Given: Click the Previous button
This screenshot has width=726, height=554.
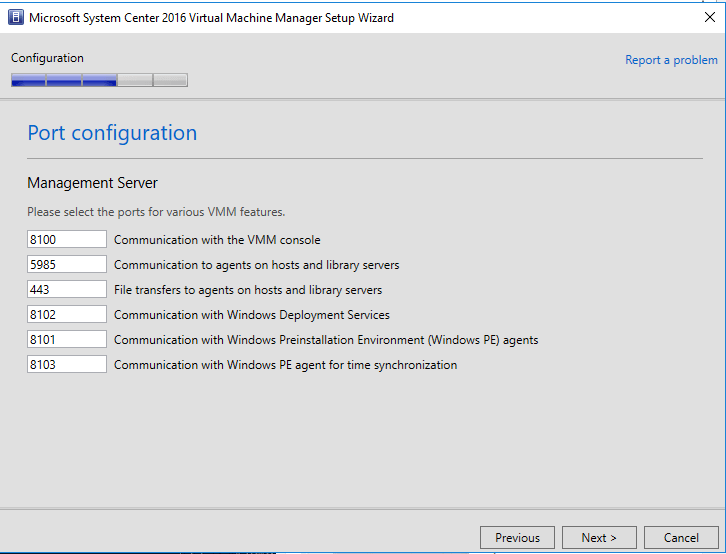Looking at the screenshot, I should (517, 537).
